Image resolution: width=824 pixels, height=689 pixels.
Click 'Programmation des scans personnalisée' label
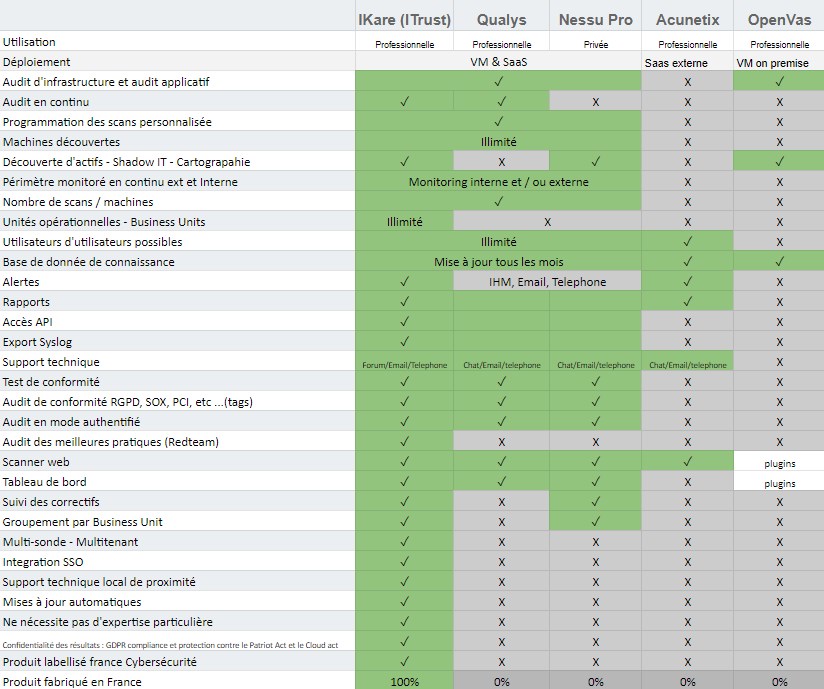[x=107, y=122]
